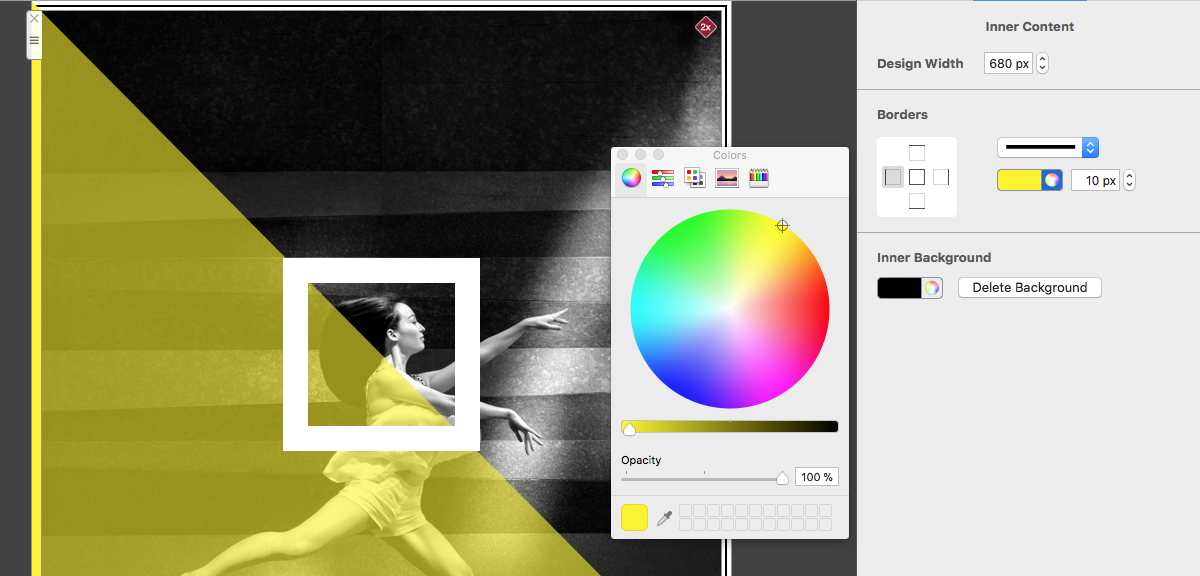The height and width of the screenshot is (576, 1200).
Task: Select the bottom border toggle
Action: 917,201
